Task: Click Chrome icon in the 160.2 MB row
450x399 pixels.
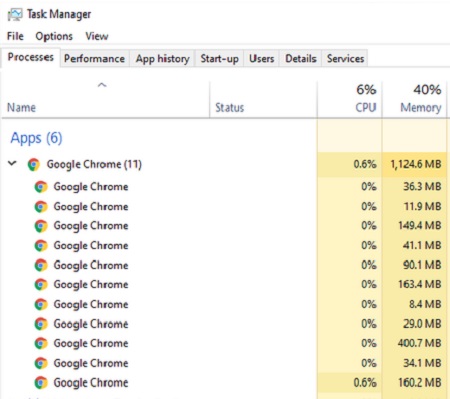Action: pyautogui.click(x=41, y=383)
